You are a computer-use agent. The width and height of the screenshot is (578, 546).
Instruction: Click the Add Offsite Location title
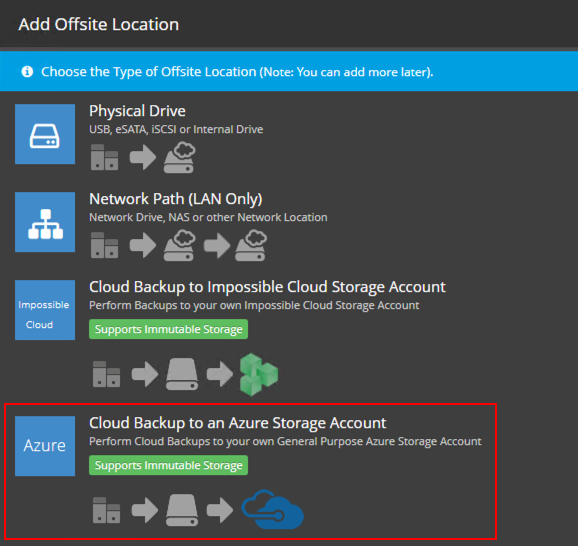(x=99, y=24)
